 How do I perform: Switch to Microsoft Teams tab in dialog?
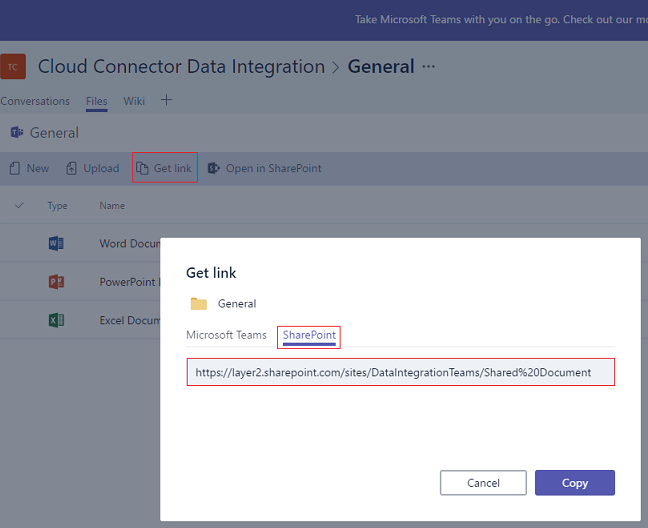tap(226, 335)
